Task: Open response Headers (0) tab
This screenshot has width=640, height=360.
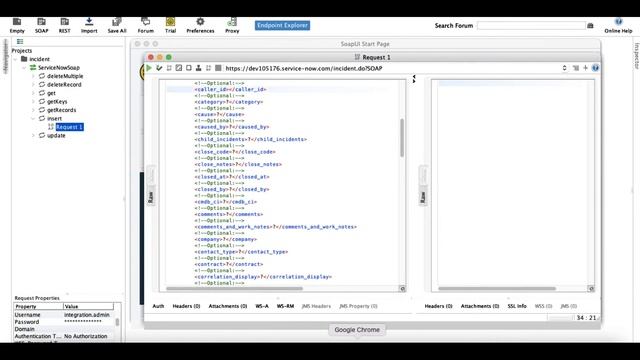Action: [438, 306]
